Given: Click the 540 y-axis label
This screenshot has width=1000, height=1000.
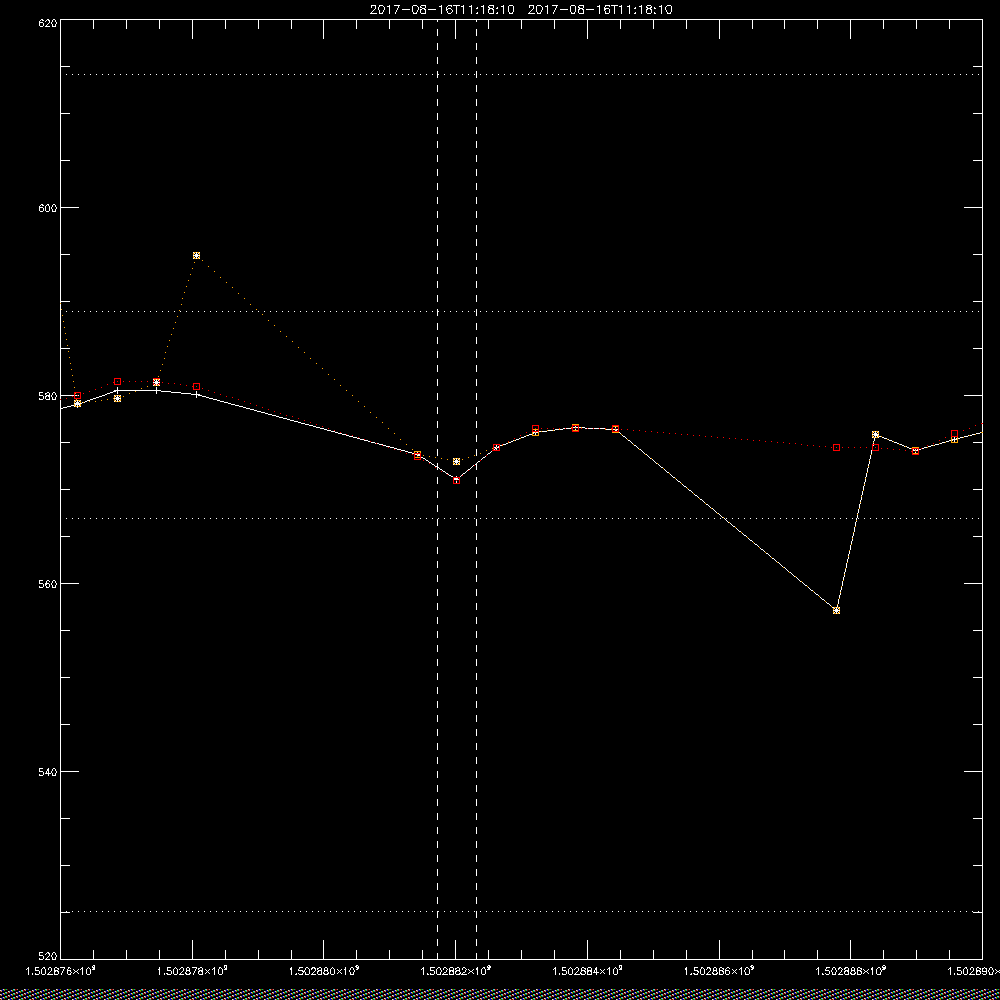Looking at the screenshot, I should [x=49, y=771].
